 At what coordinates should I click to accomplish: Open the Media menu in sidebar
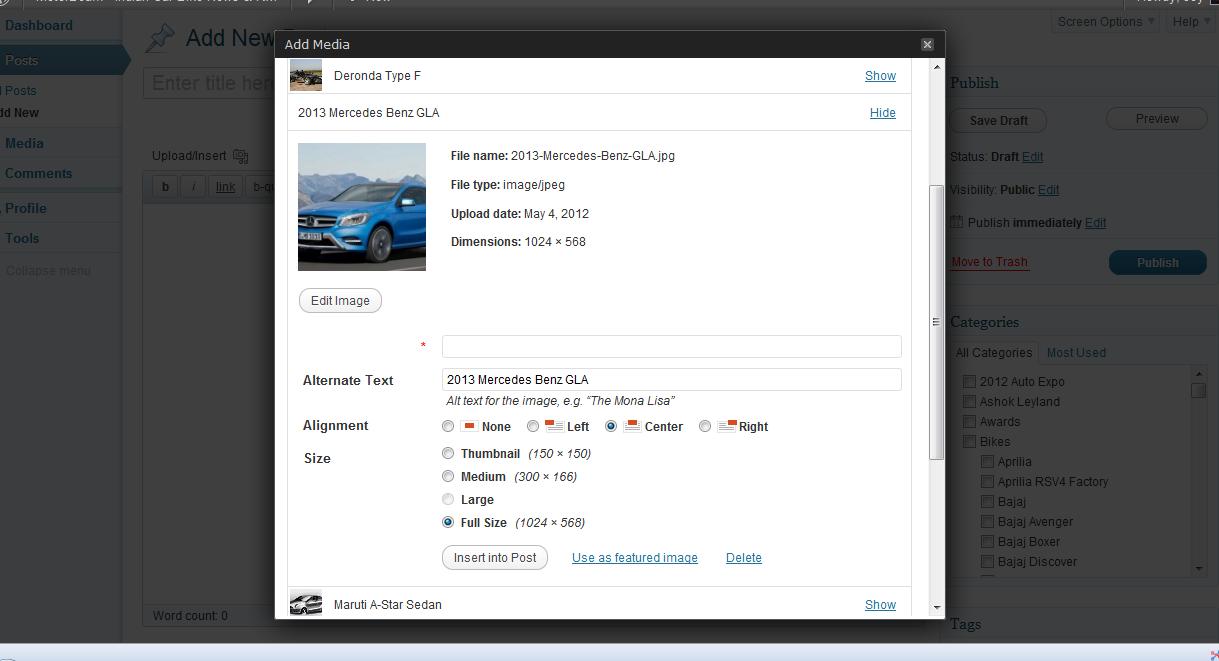24,143
